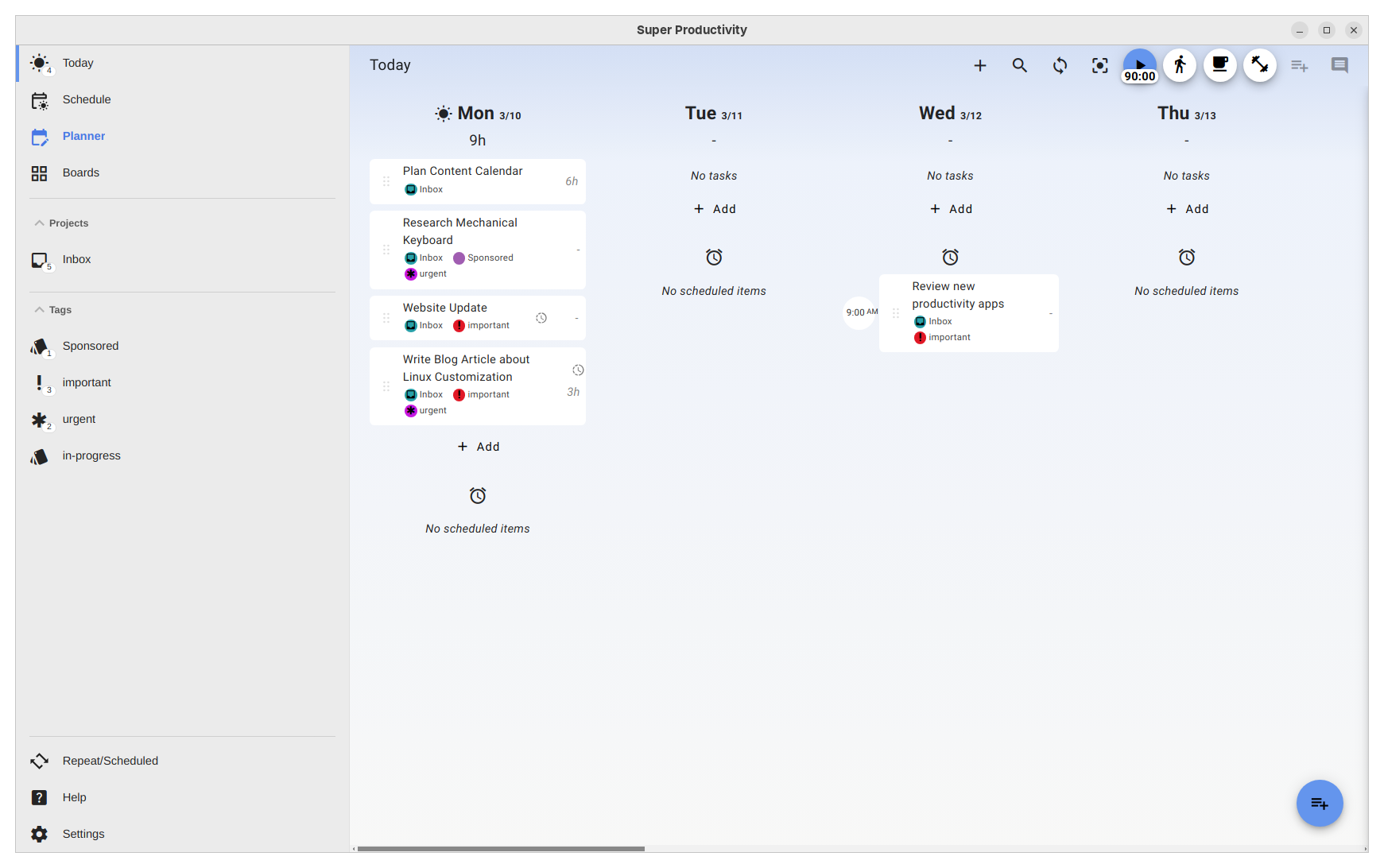The height and width of the screenshot is (868, 1384).
Task: Toggle the add-to-list panel icon in header
Action: point(1300,65)
